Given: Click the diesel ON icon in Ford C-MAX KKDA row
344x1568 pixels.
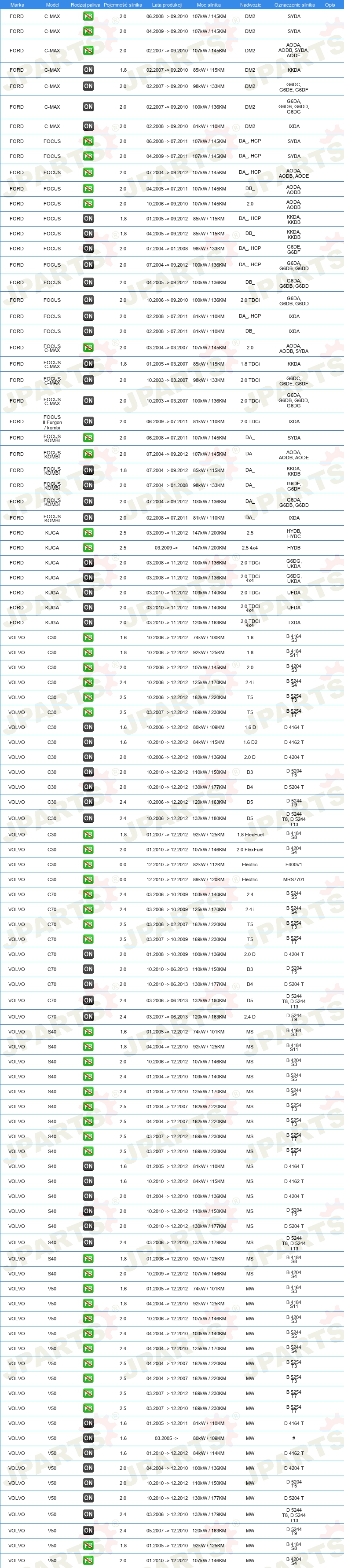Looking at the screenshot, I should click(88, 70).
